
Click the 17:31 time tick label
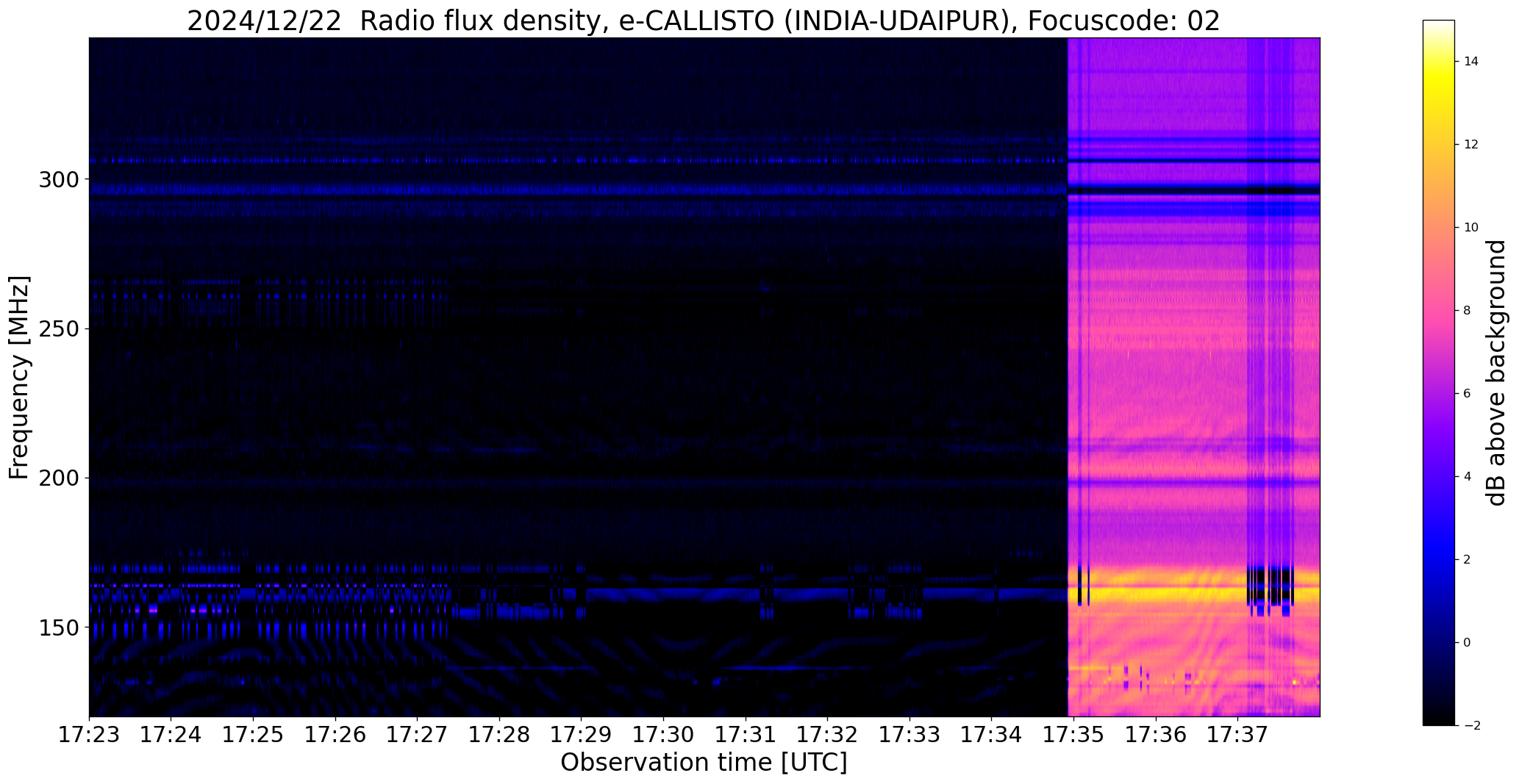click(746, 734)
